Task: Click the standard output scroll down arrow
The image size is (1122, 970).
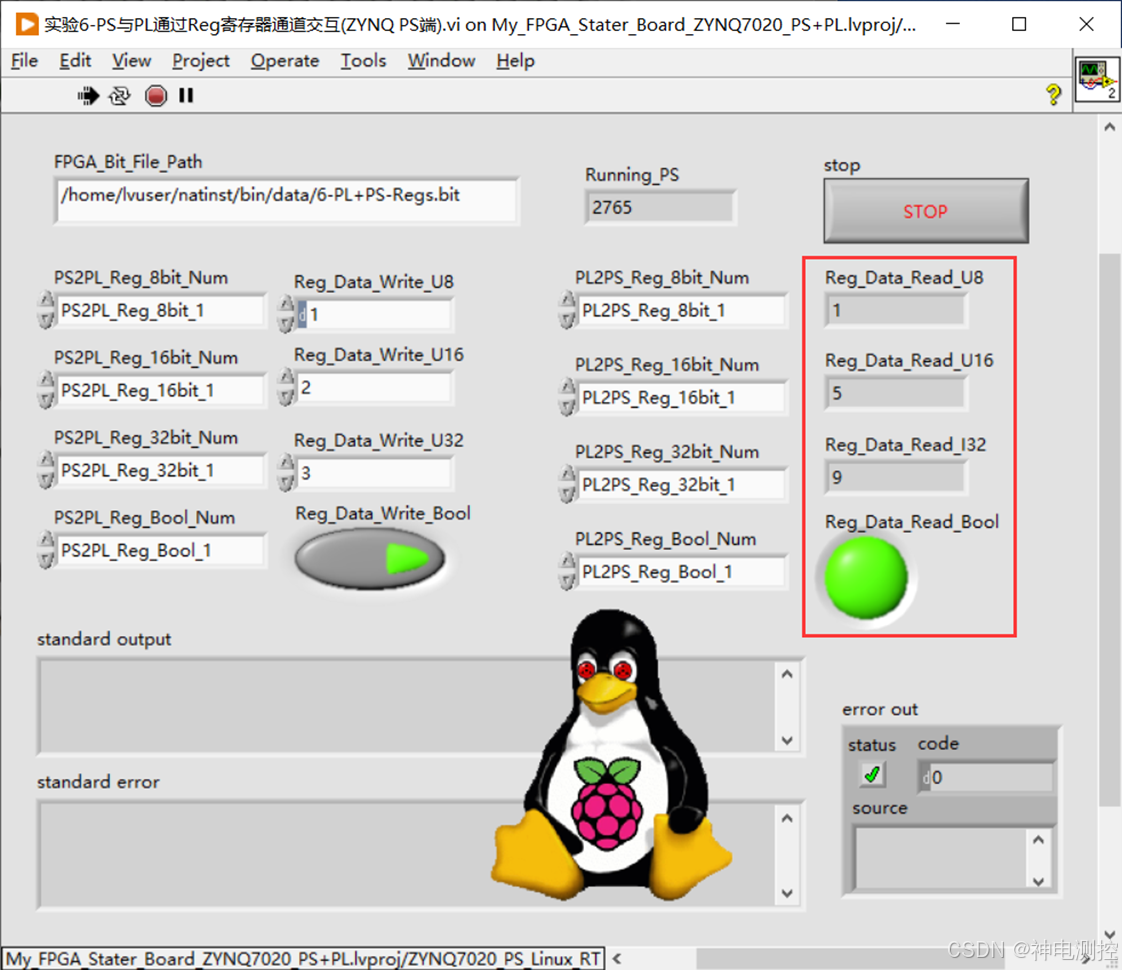Action: [787, 740]
